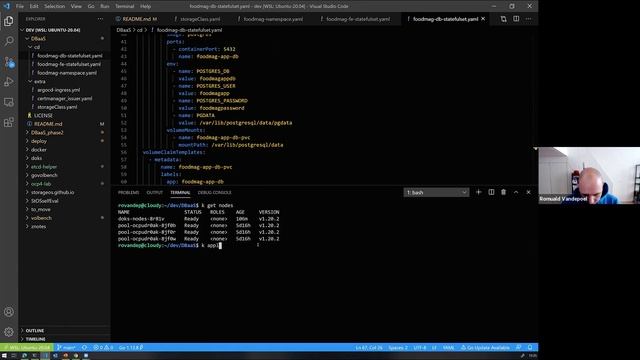Open the Explorer view in activity bar
This screenshot has height=360, width=640.
coord(9,21)
